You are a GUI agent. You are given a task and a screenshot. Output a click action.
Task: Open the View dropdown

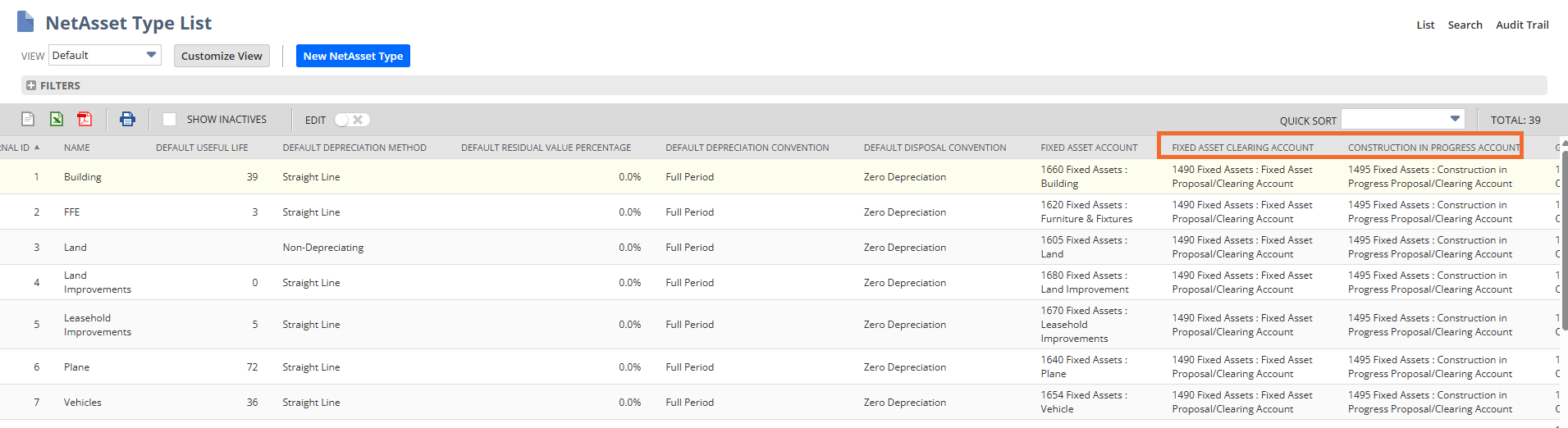(104, 55)
